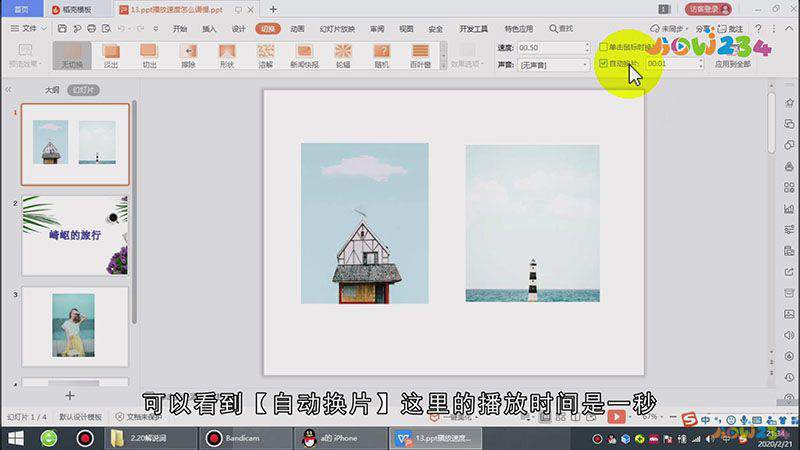Image resolution: width=800 pixels, height=450 pixels.
Task: Click the a的 iPhone taskbar item
Action: (340, 438)
